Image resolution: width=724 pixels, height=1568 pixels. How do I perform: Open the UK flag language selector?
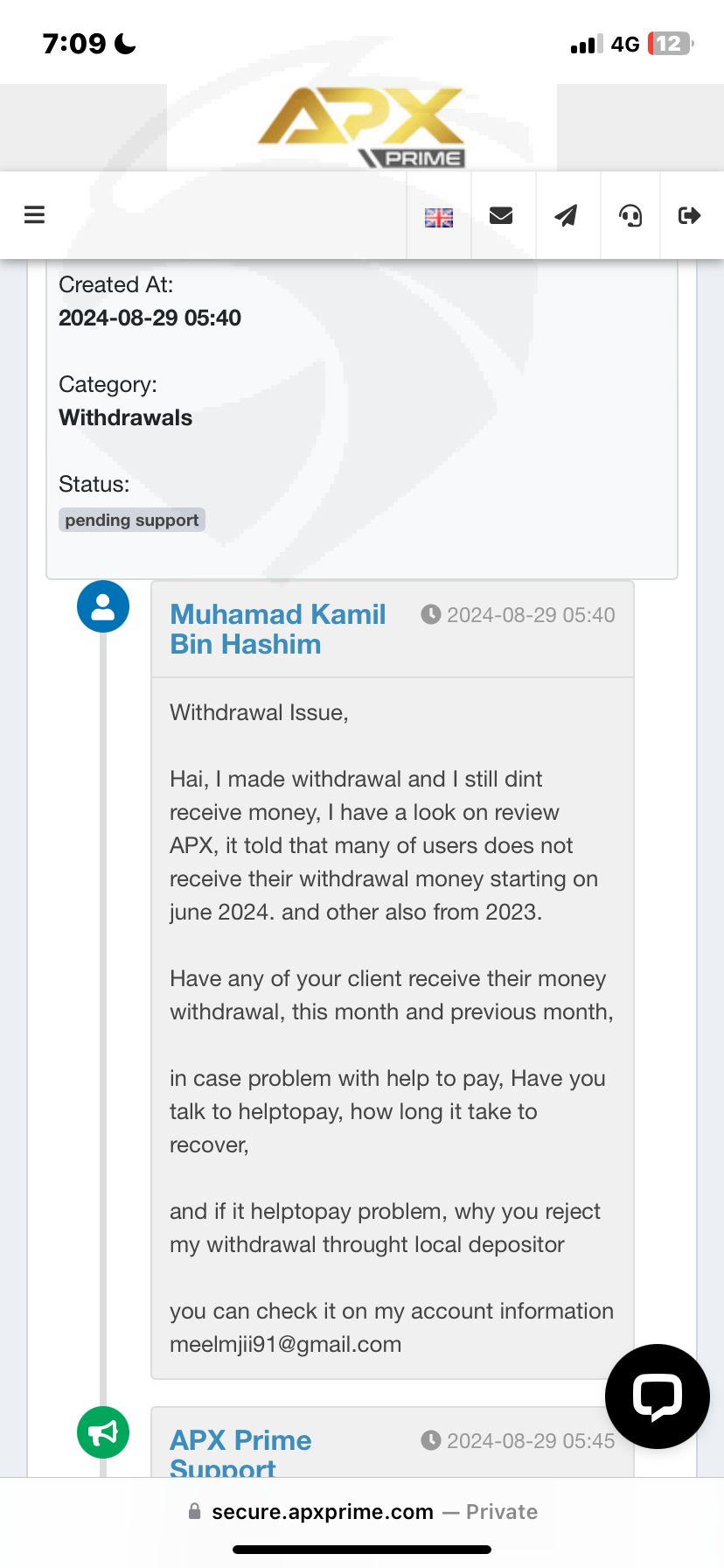tap(439, 217)
